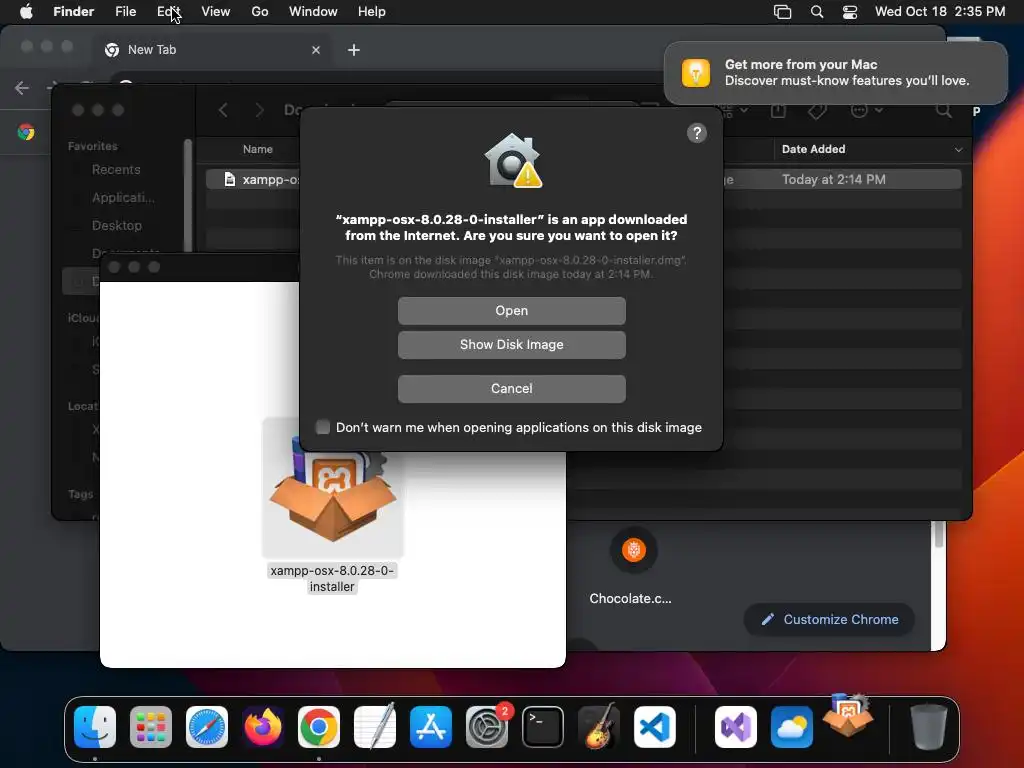The width and height of the screenshot is (1024, 768).
Task: Open Launchpad from the Dock
Action: coord(151,727)
